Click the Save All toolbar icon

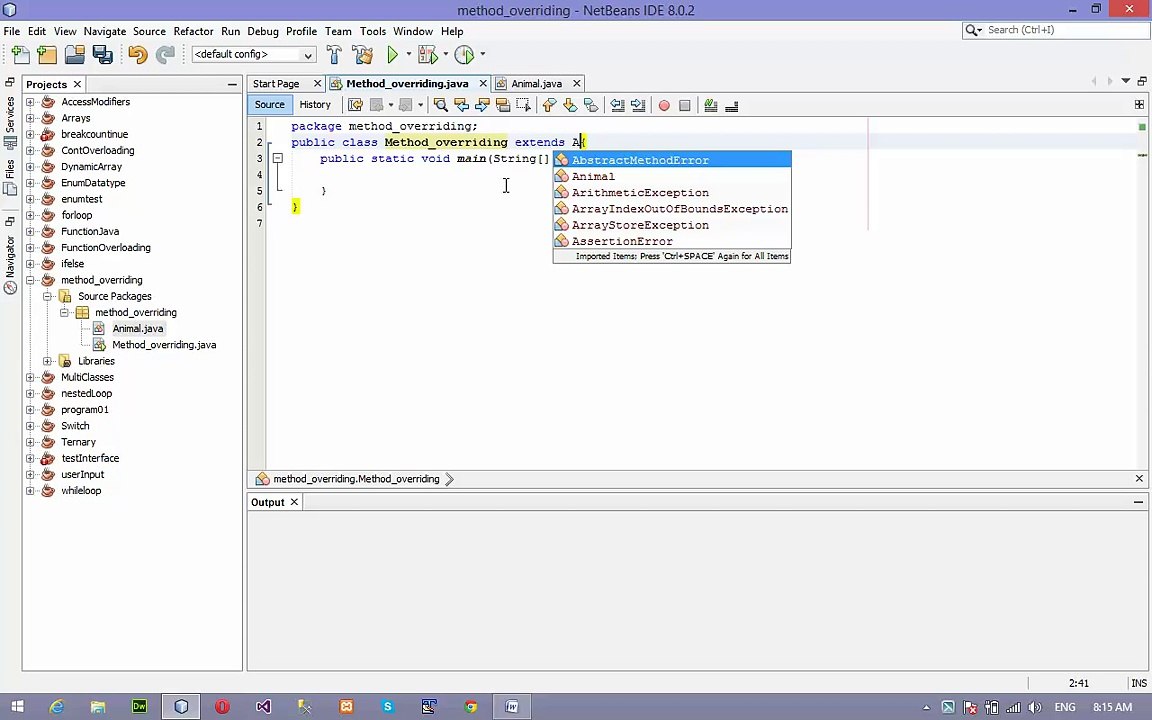(x=103, y=54)
